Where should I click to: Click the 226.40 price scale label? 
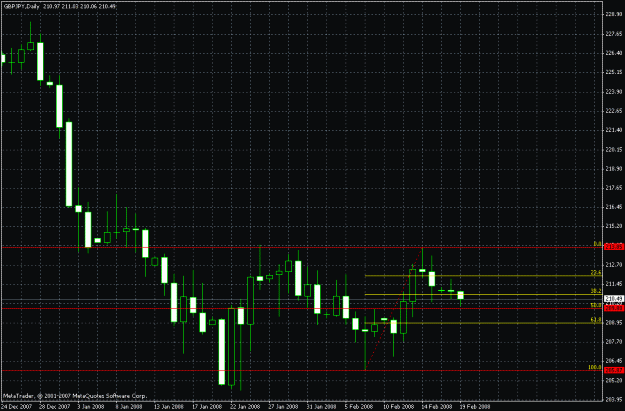[613, 53]
